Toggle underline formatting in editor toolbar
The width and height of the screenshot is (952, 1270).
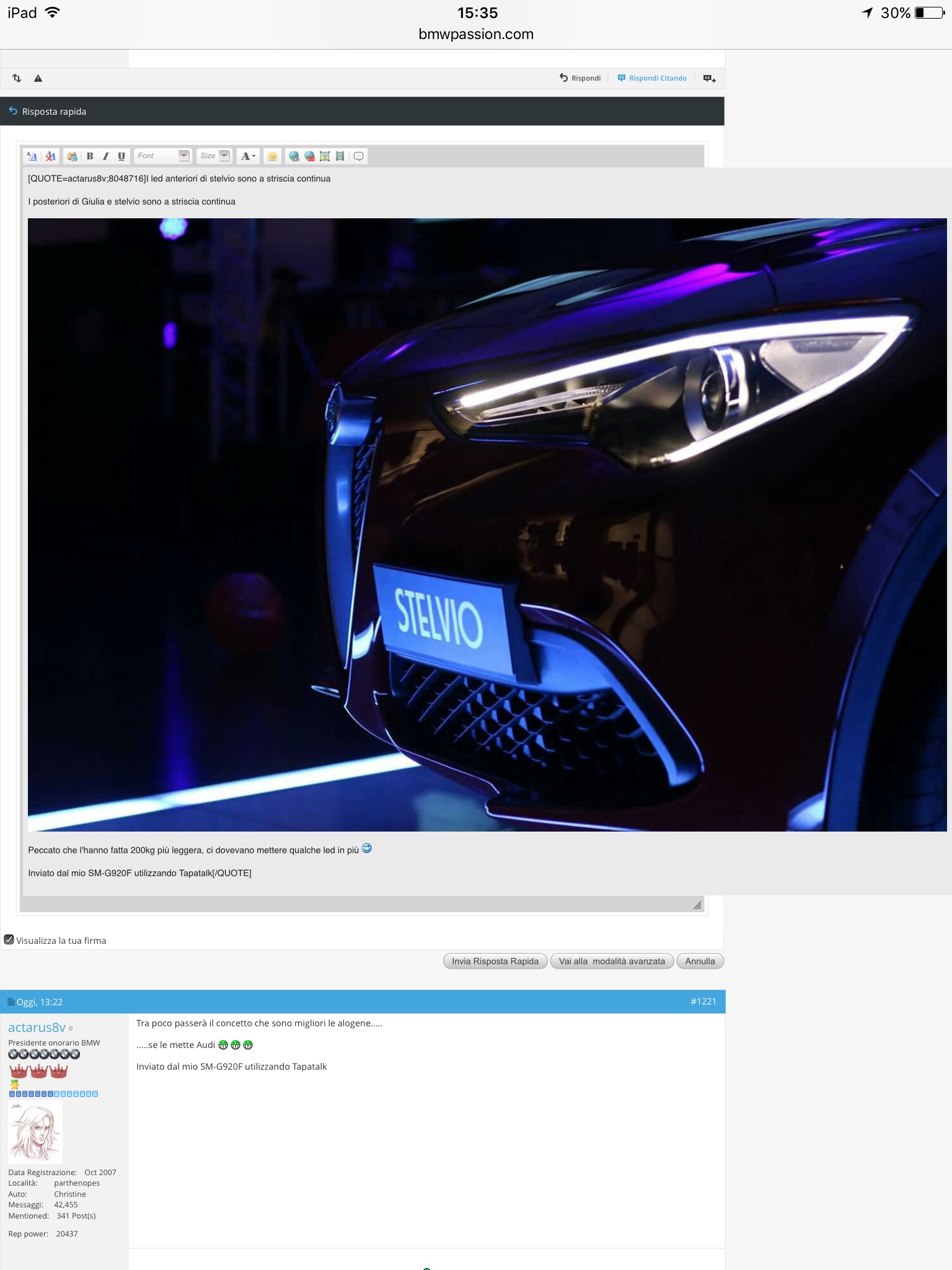coord(121,156)
